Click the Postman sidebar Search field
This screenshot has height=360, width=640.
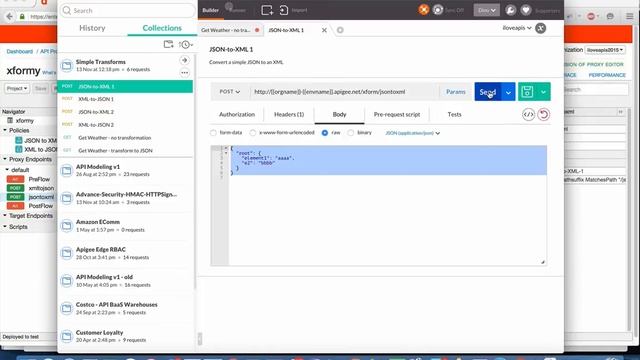click(128, 11)
